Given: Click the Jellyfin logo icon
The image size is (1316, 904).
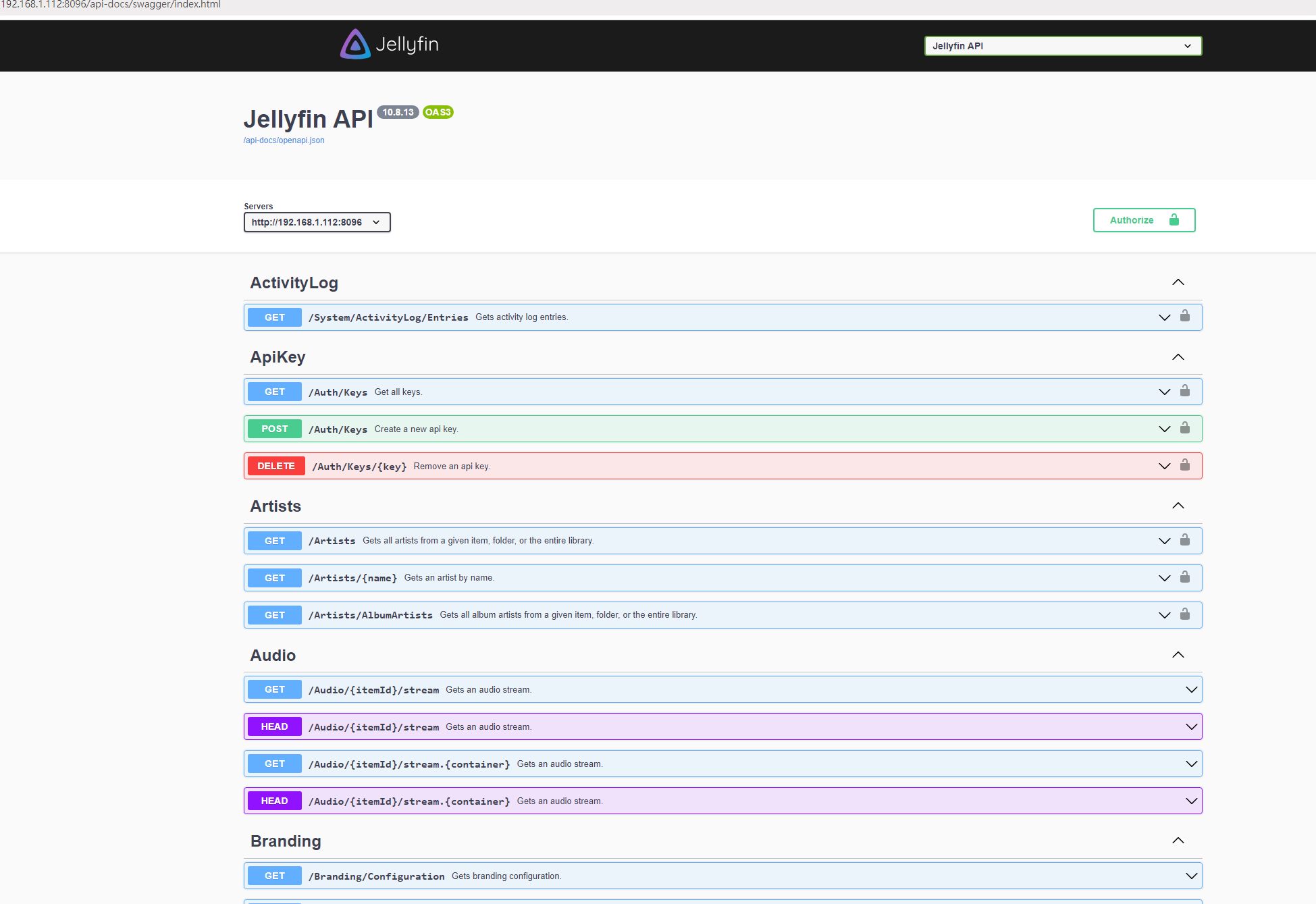Looking at the screenshot, I should click(x=355, y=45).
